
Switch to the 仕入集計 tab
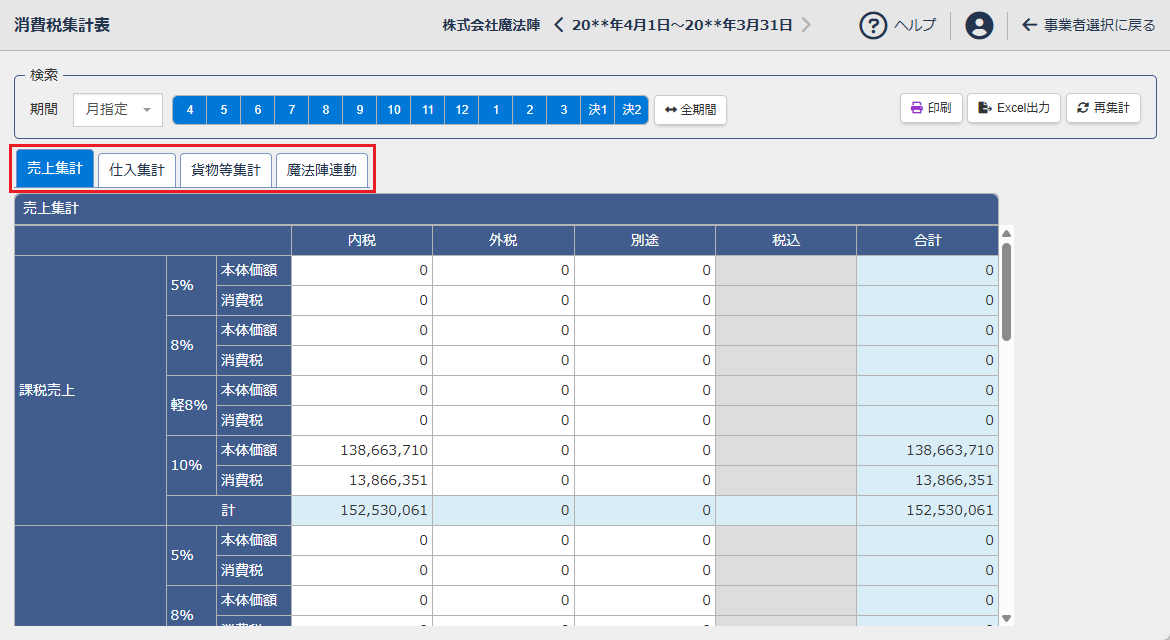point(137,170)
